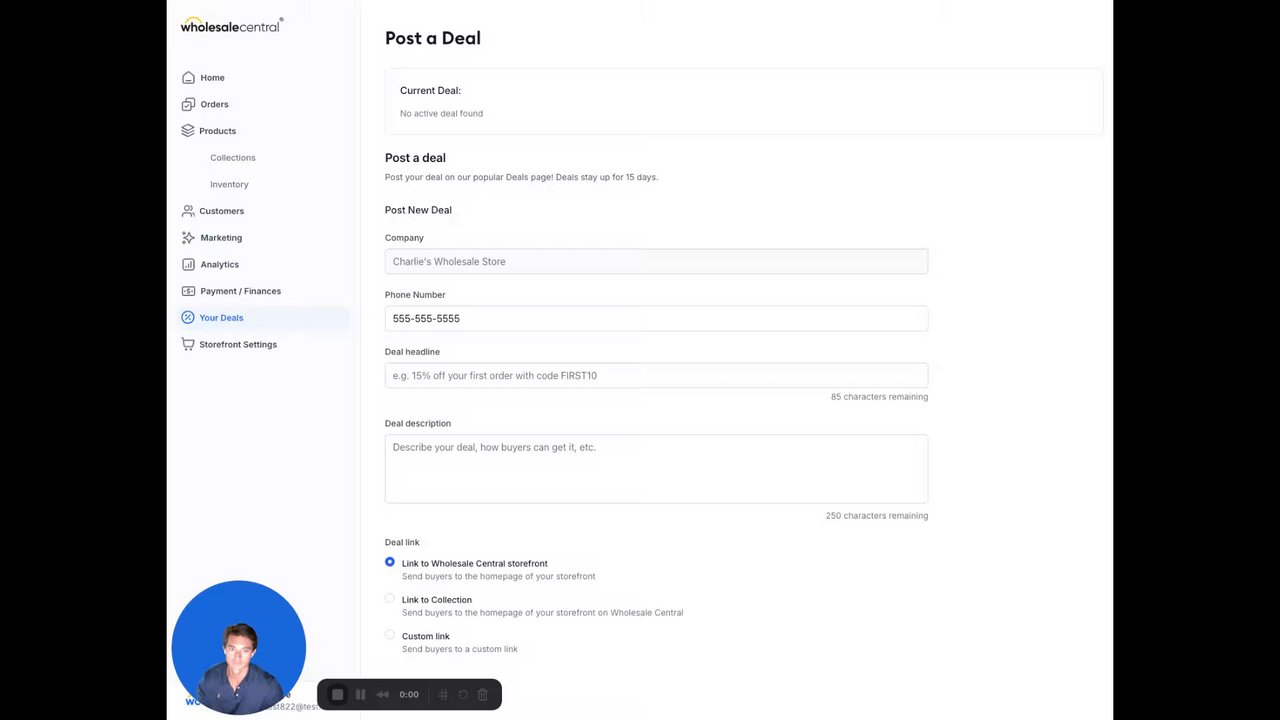The image size is (1280, 720).
Task: Click the Storefront Settings cart icon
Action: [188, 344]
